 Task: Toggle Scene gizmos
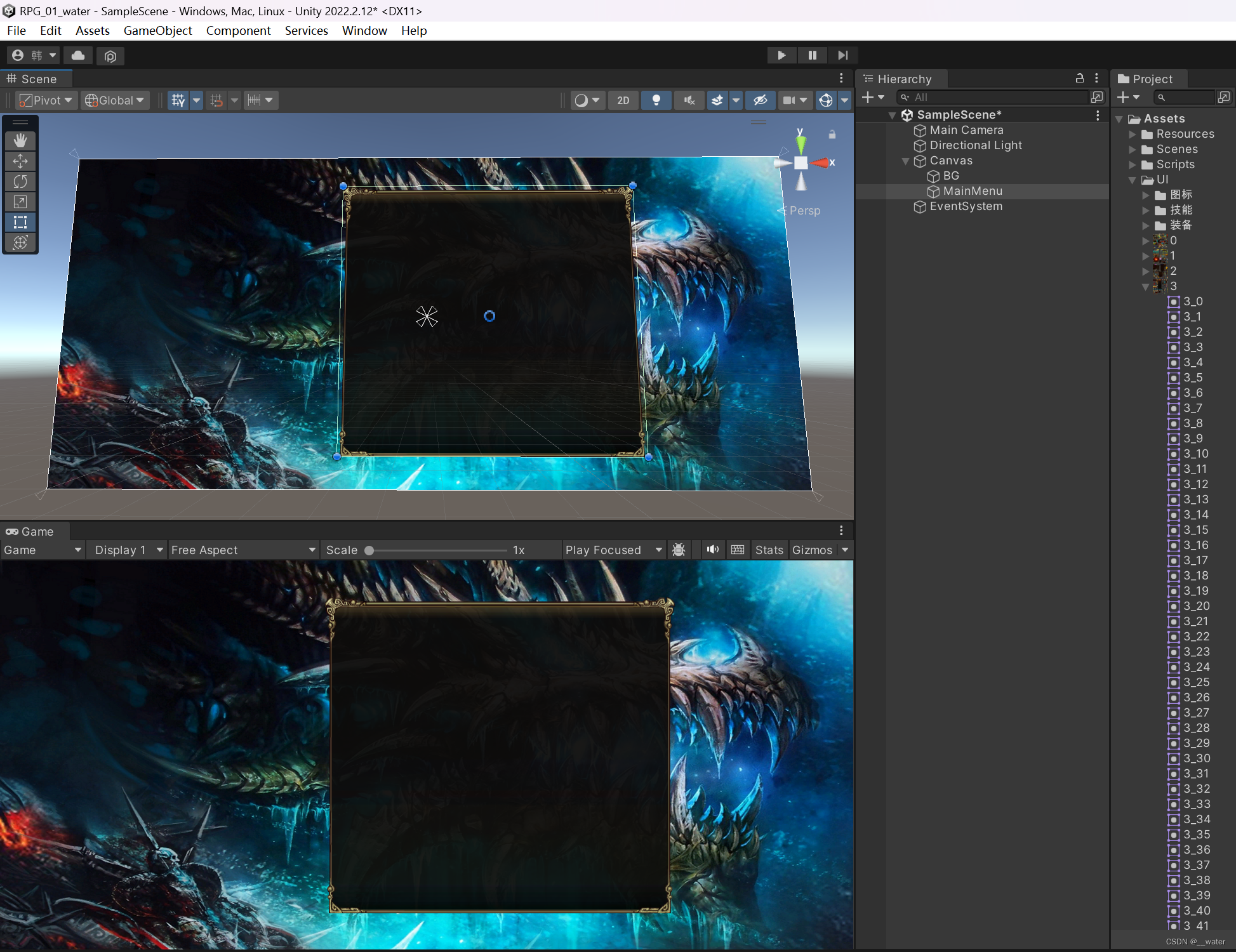tap(826, 100)
